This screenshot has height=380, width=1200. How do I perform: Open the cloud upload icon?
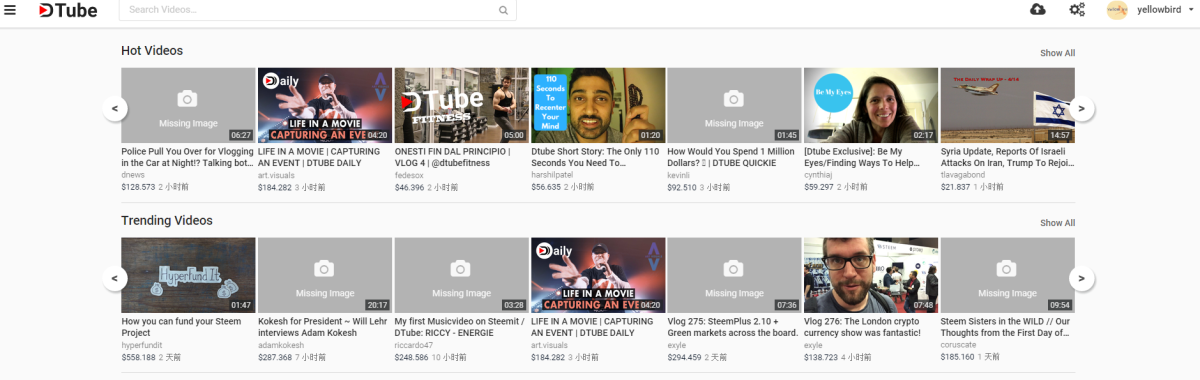tap(1038, 10)
